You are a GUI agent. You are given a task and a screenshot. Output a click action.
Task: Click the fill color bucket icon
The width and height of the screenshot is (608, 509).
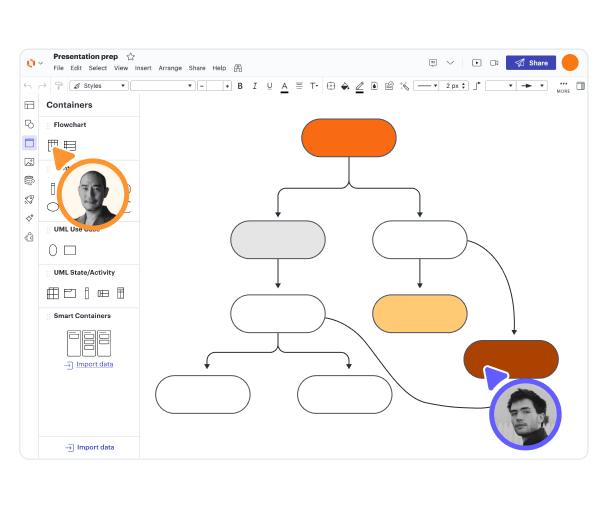[345, 86]
